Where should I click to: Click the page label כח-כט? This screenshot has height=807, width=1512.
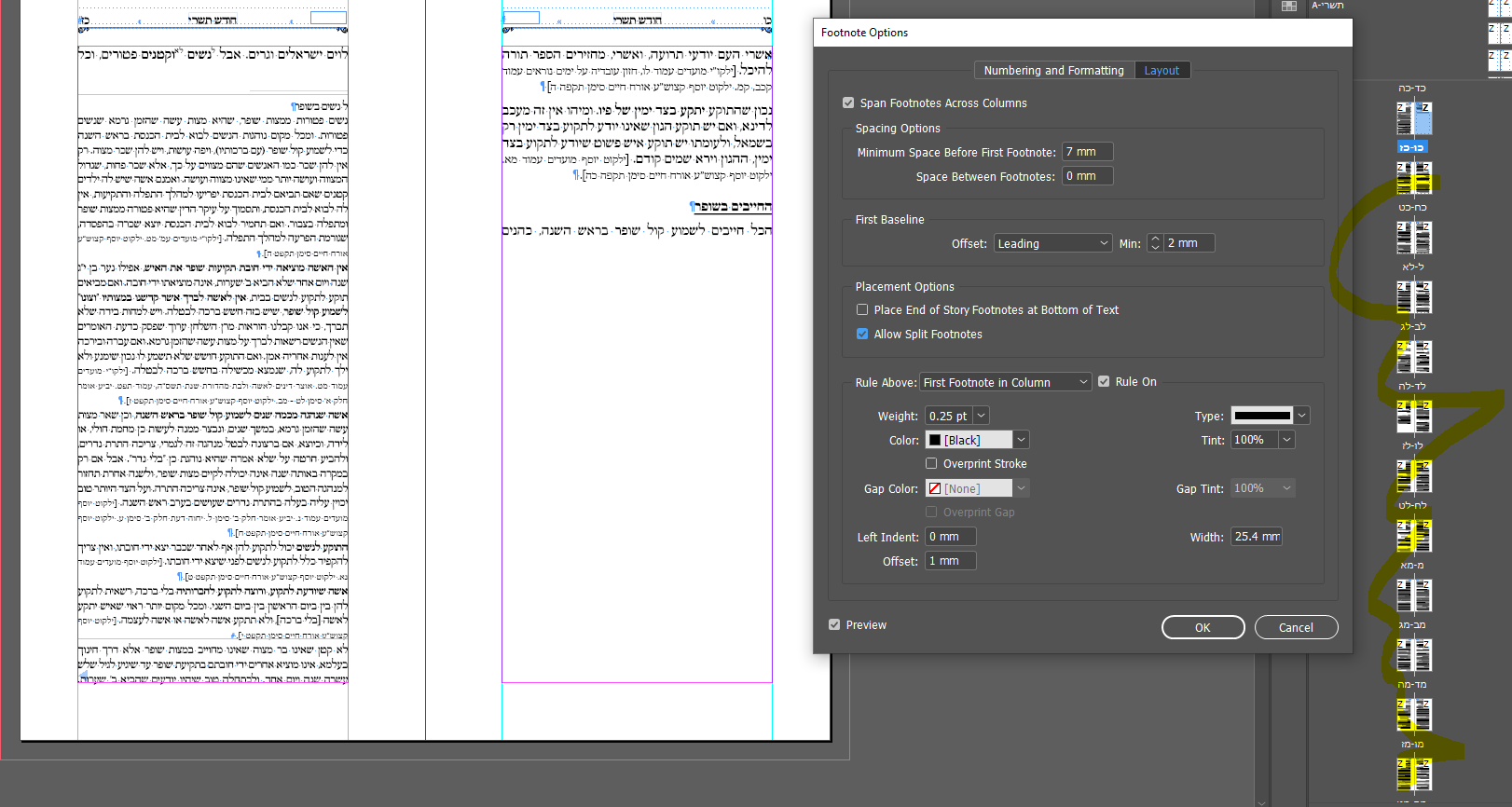pos(1412,208)
